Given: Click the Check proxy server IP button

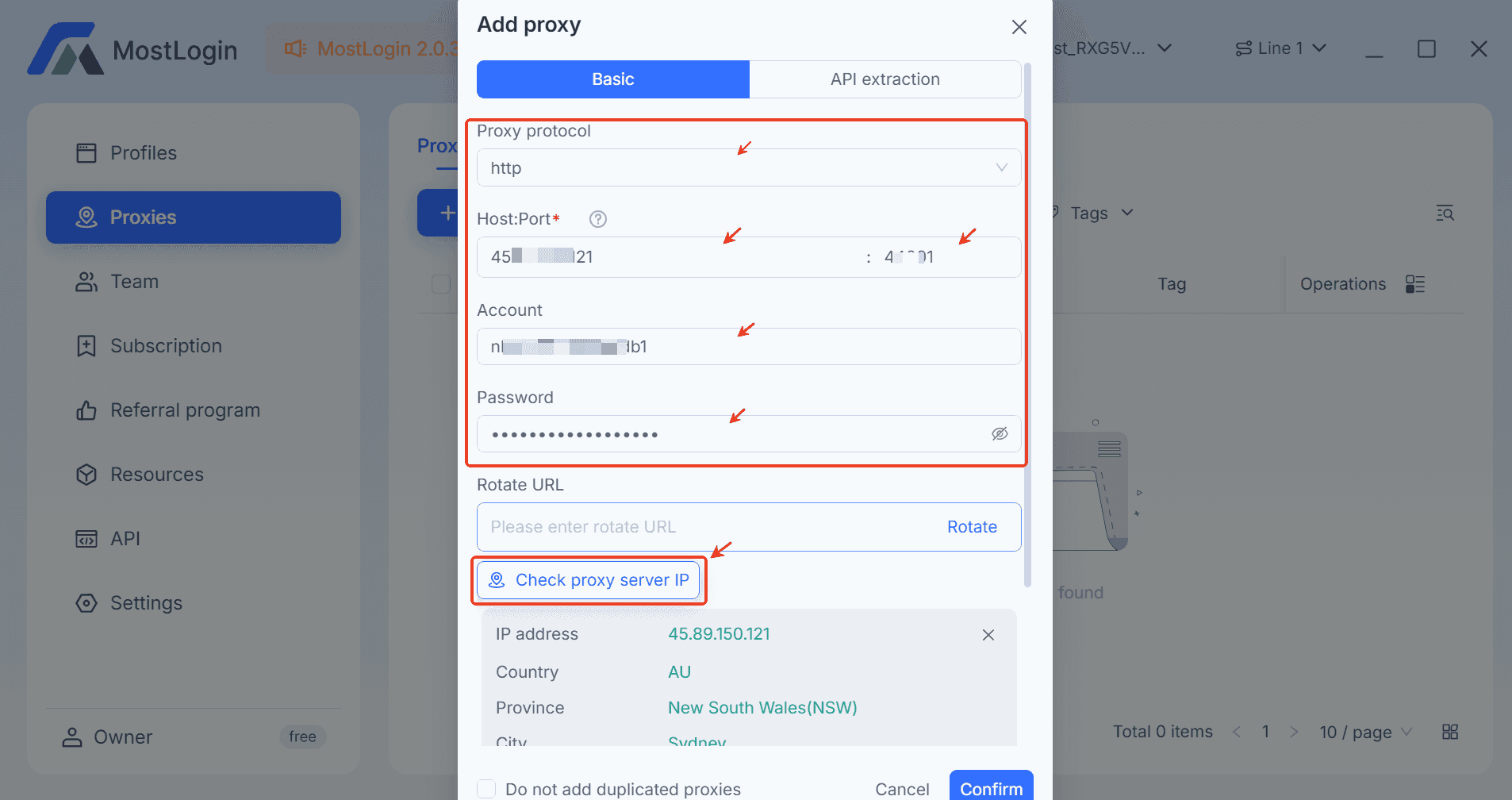Looking at the screenshot, I should [x=589, y=580].
